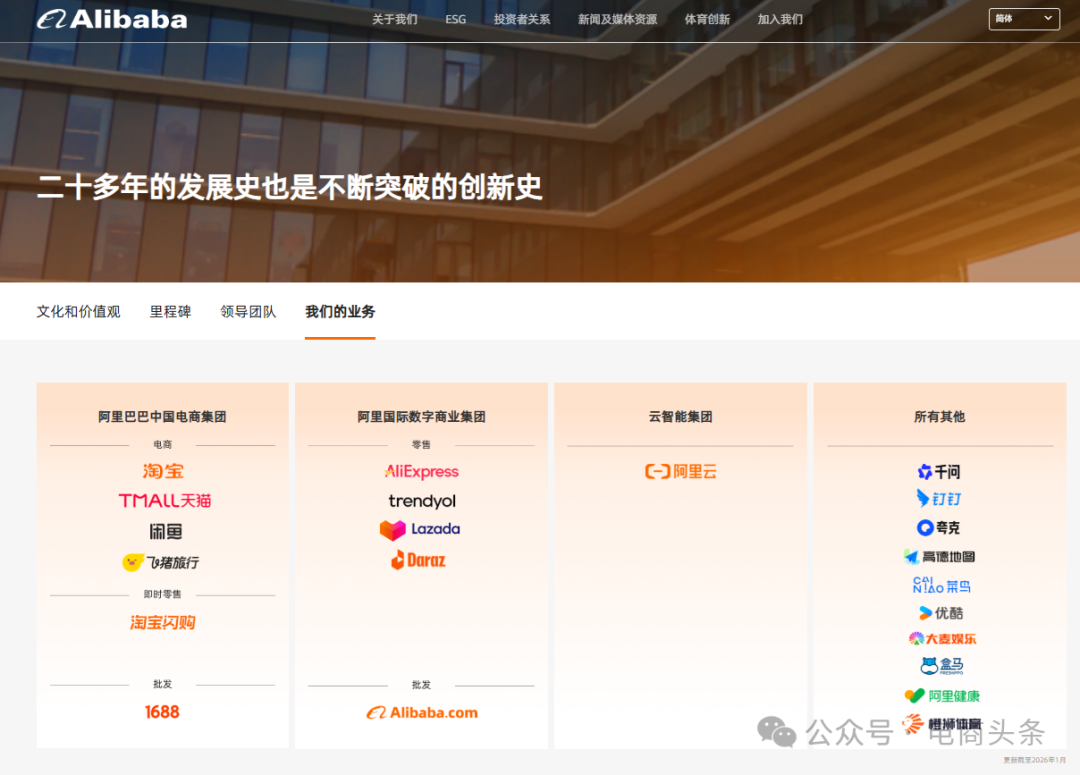Viewport: 1080px width, 775px height.
Task: Open the 优酷 logo
Action: pyautogui.click(x=941, y=613)
